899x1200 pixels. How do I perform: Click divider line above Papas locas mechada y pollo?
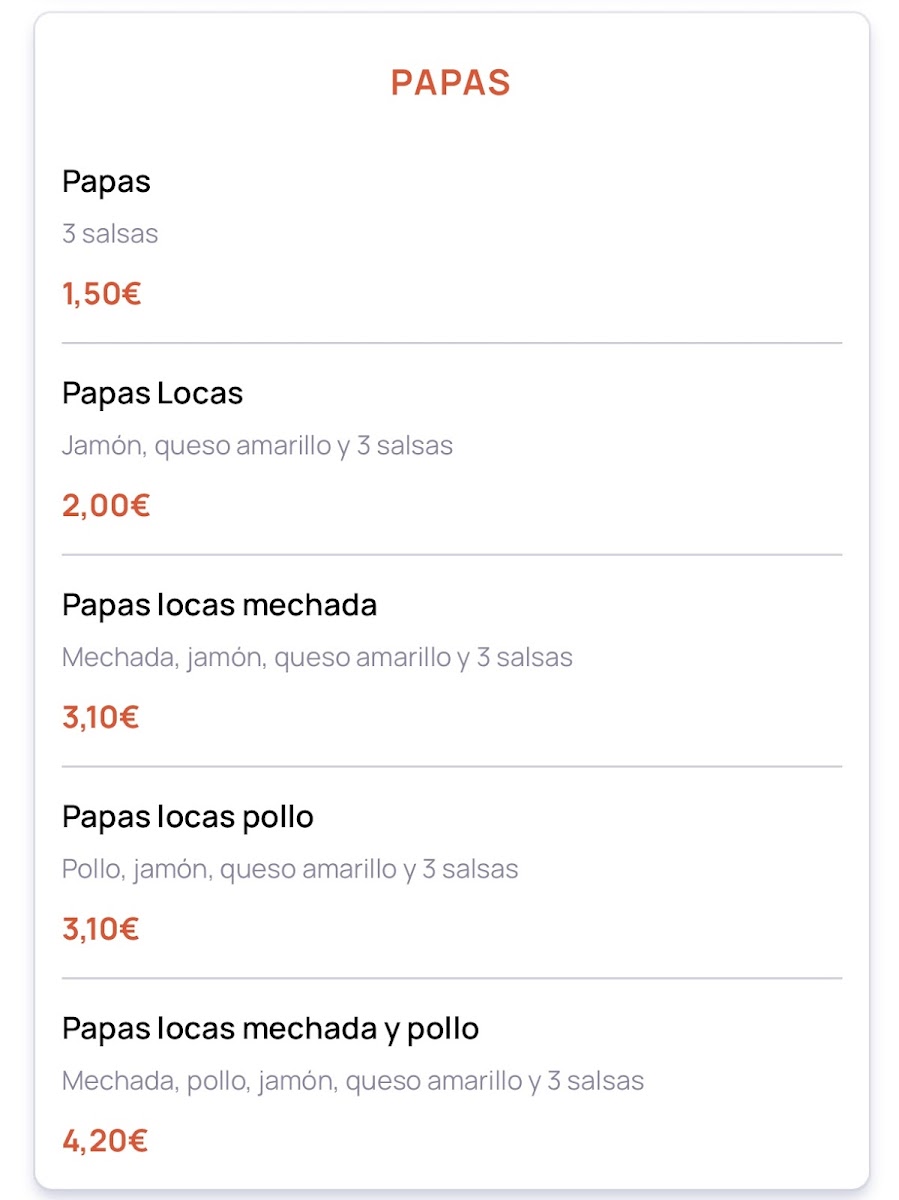452,978
